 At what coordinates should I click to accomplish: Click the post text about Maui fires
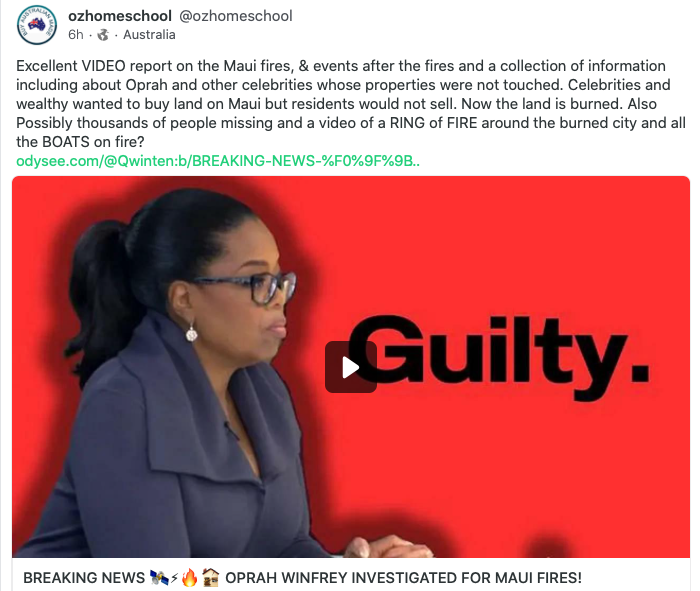coord(350,104)
